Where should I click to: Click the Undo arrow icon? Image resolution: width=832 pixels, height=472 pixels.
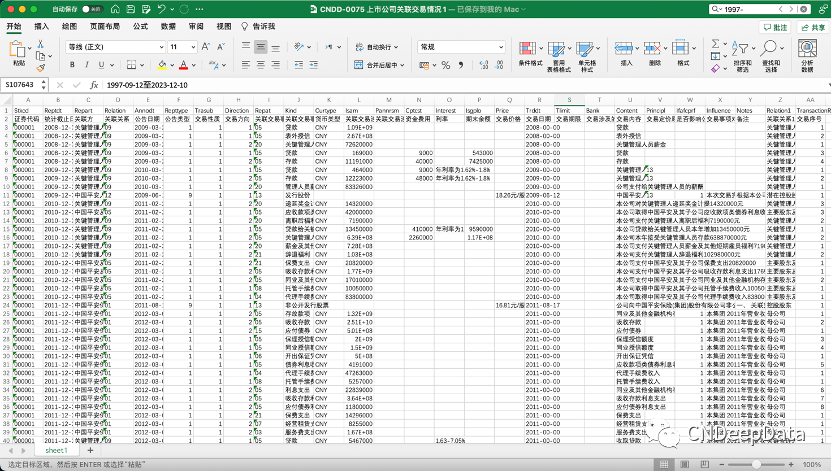pyautogui.click(x=161, y=9)
